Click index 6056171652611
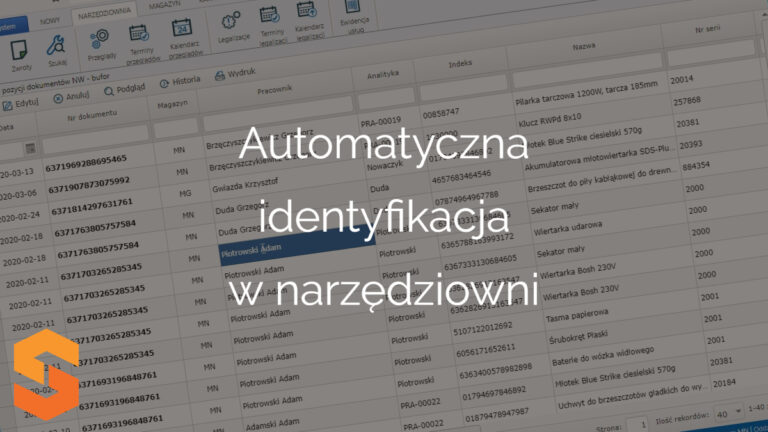Image resolution: width=768 pixels, height=432 pixels. (x=485, y=350)
